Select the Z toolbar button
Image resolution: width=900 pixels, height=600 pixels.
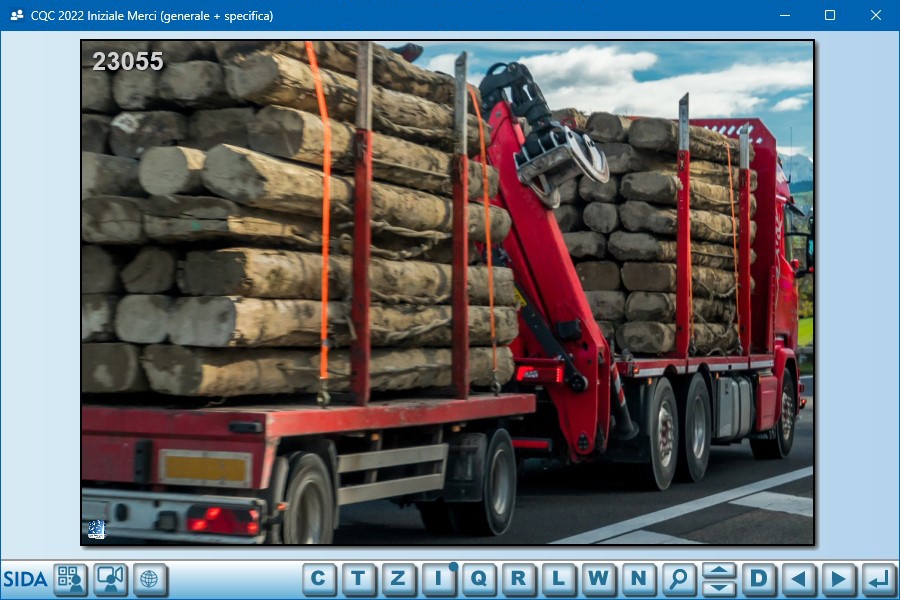click(x=398, y=578)
